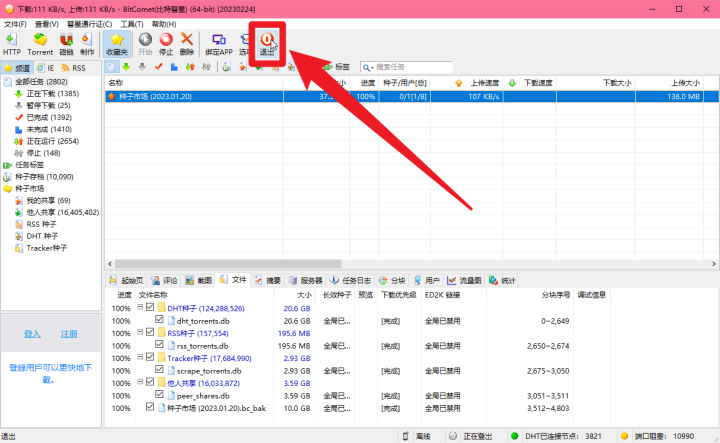
Task: Open the 工具(T) menu
Action: 132,24
